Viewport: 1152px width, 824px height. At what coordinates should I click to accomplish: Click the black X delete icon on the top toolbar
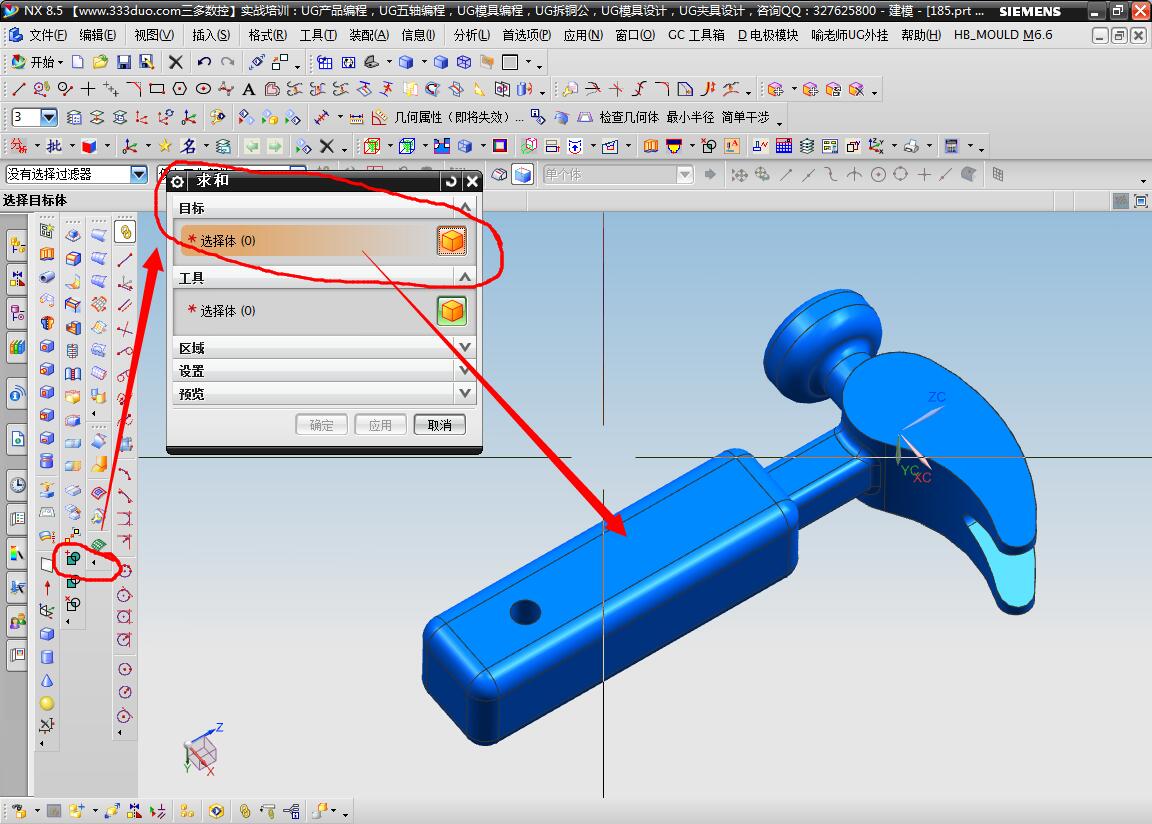(x=176, y=62)
